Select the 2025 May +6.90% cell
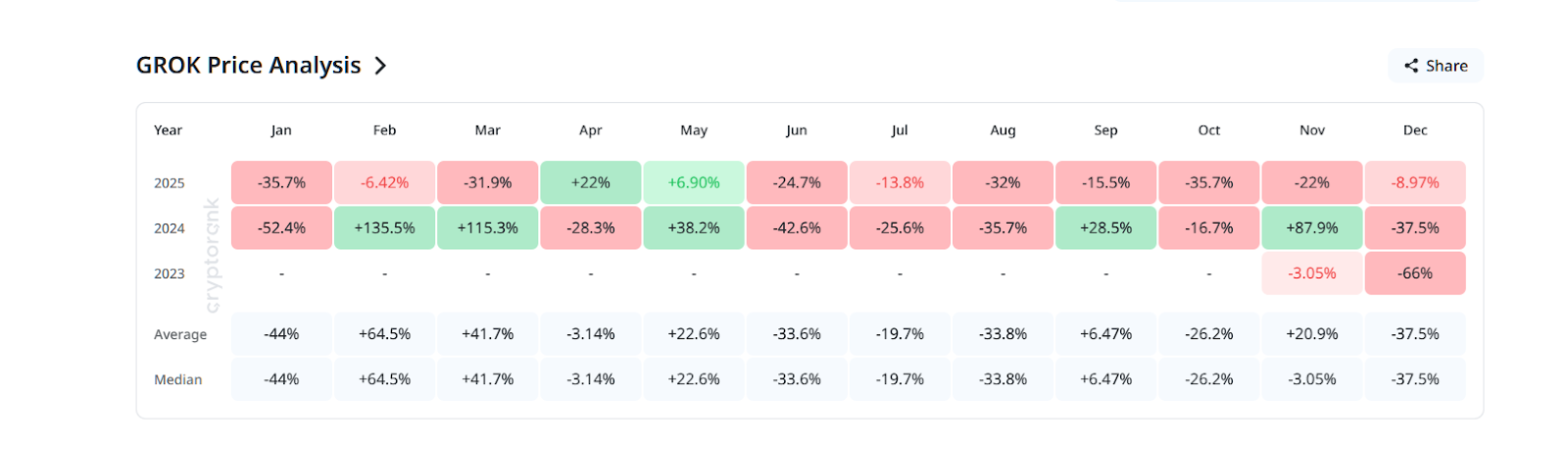 694,182
